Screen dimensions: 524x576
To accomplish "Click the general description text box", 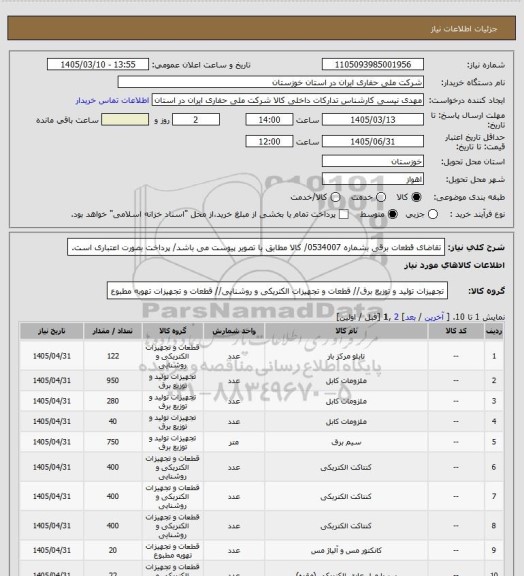I will (256, 247).
